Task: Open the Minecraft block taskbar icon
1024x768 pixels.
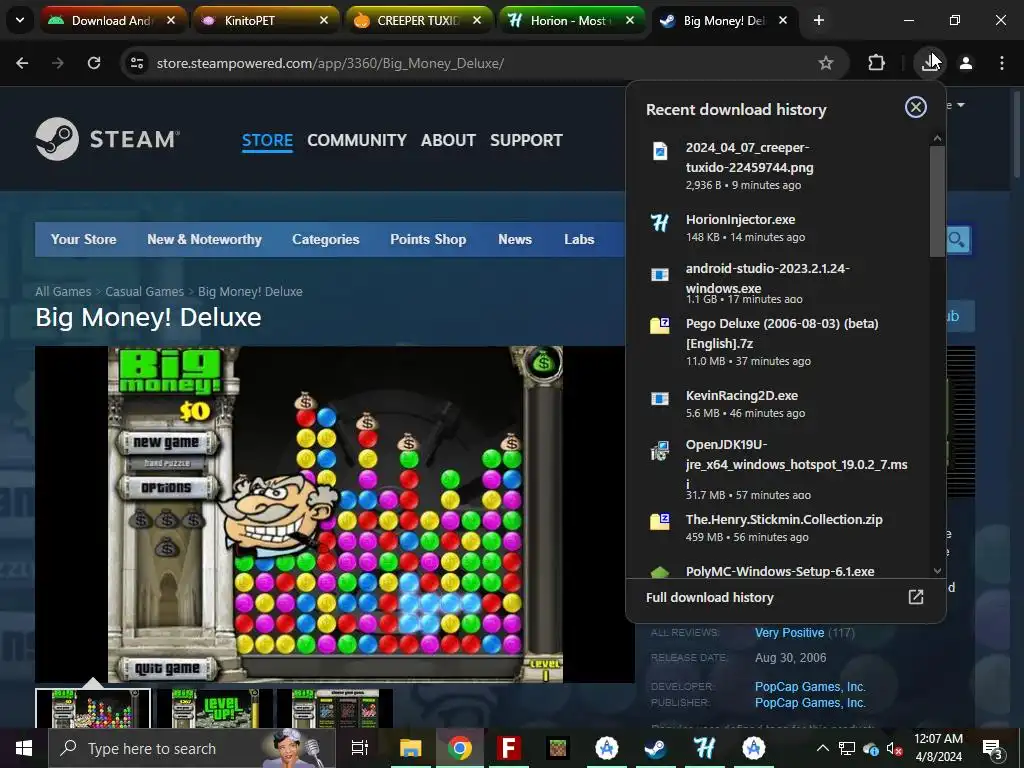Action: [558, 748]
